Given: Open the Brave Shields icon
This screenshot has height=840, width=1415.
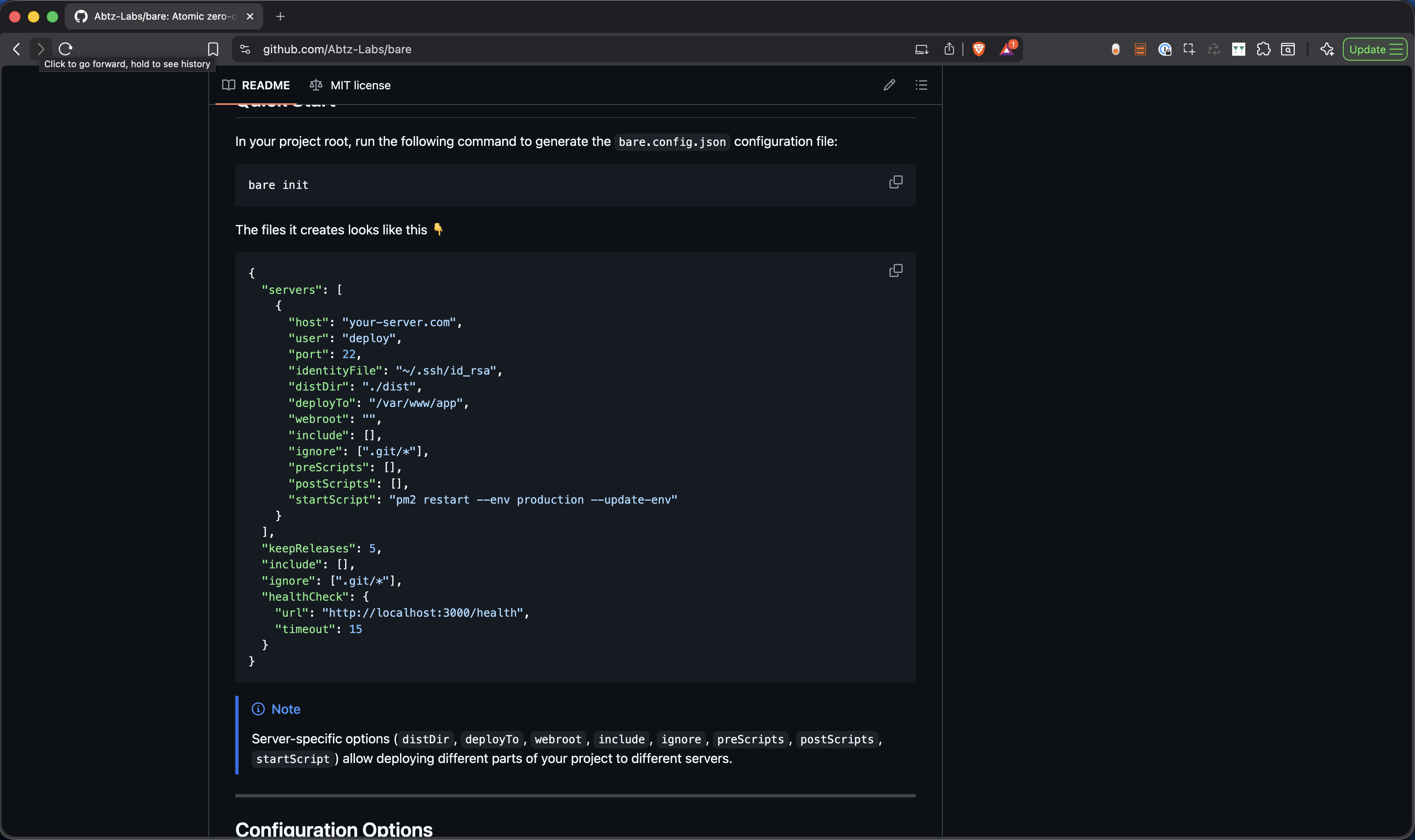Looking at the screenshot, I should [x=978, y=49].
